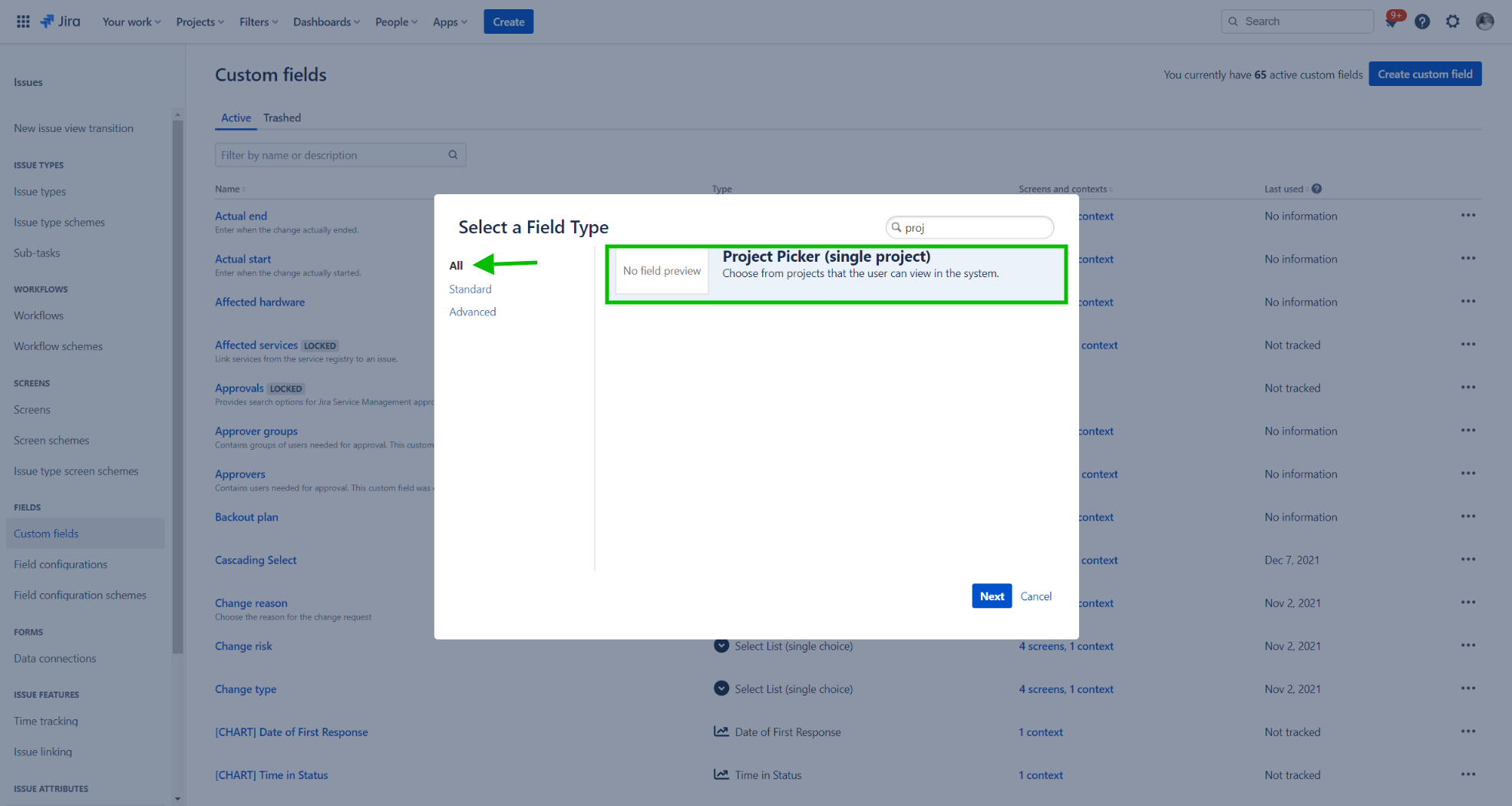Open the user profile avatar

point(1484,21)
